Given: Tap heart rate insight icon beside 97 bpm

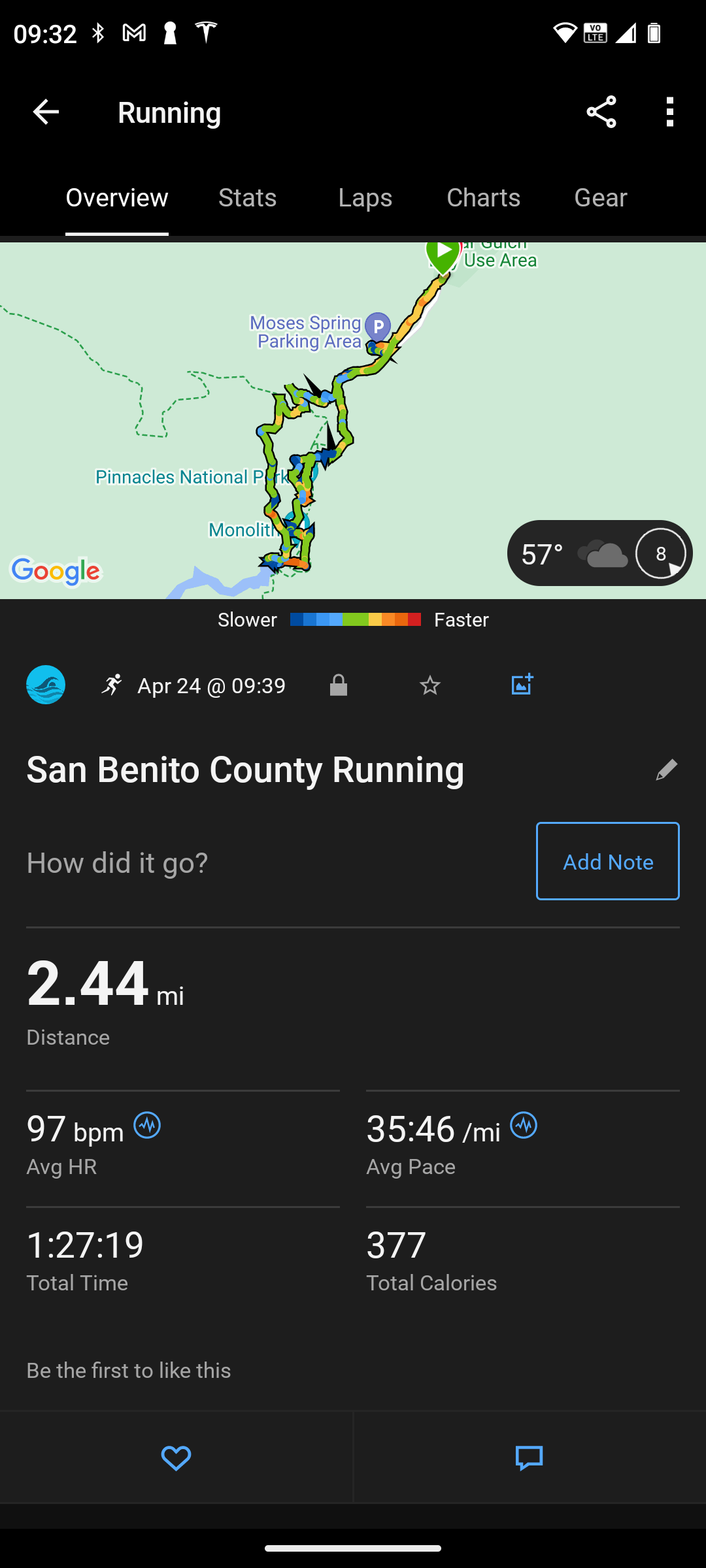Looking at the screenshot, I should pyautogui.click(x=147, y=1126).
